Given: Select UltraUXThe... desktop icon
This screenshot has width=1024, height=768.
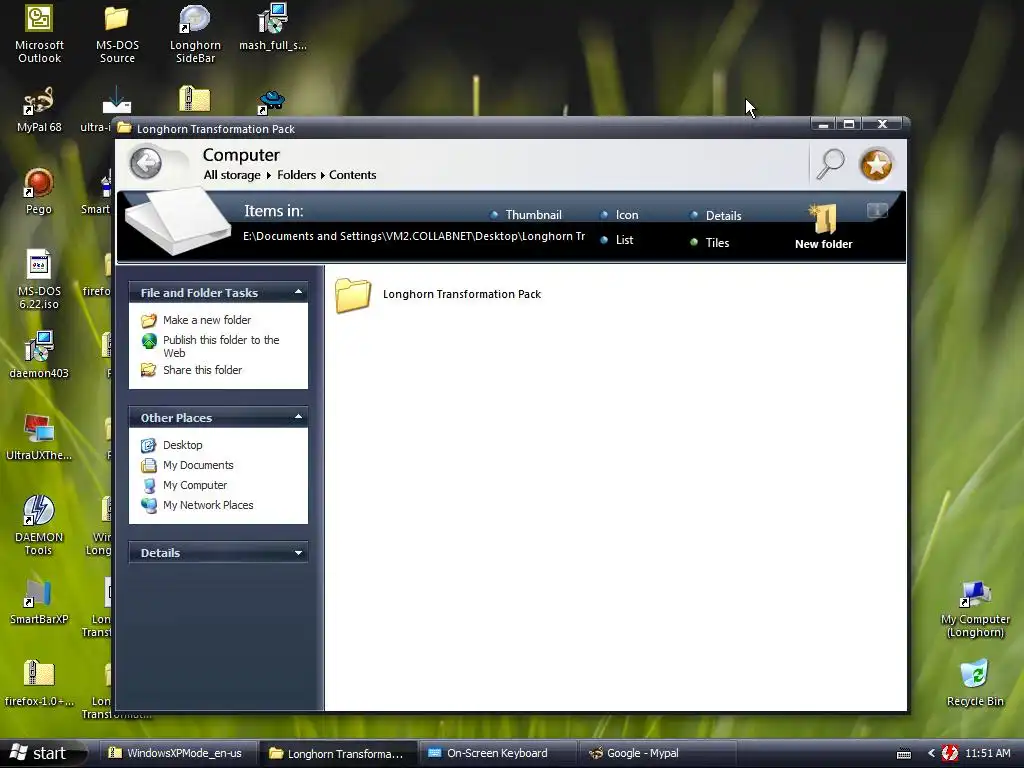Looking at the screenshot, I should [39, 438].
